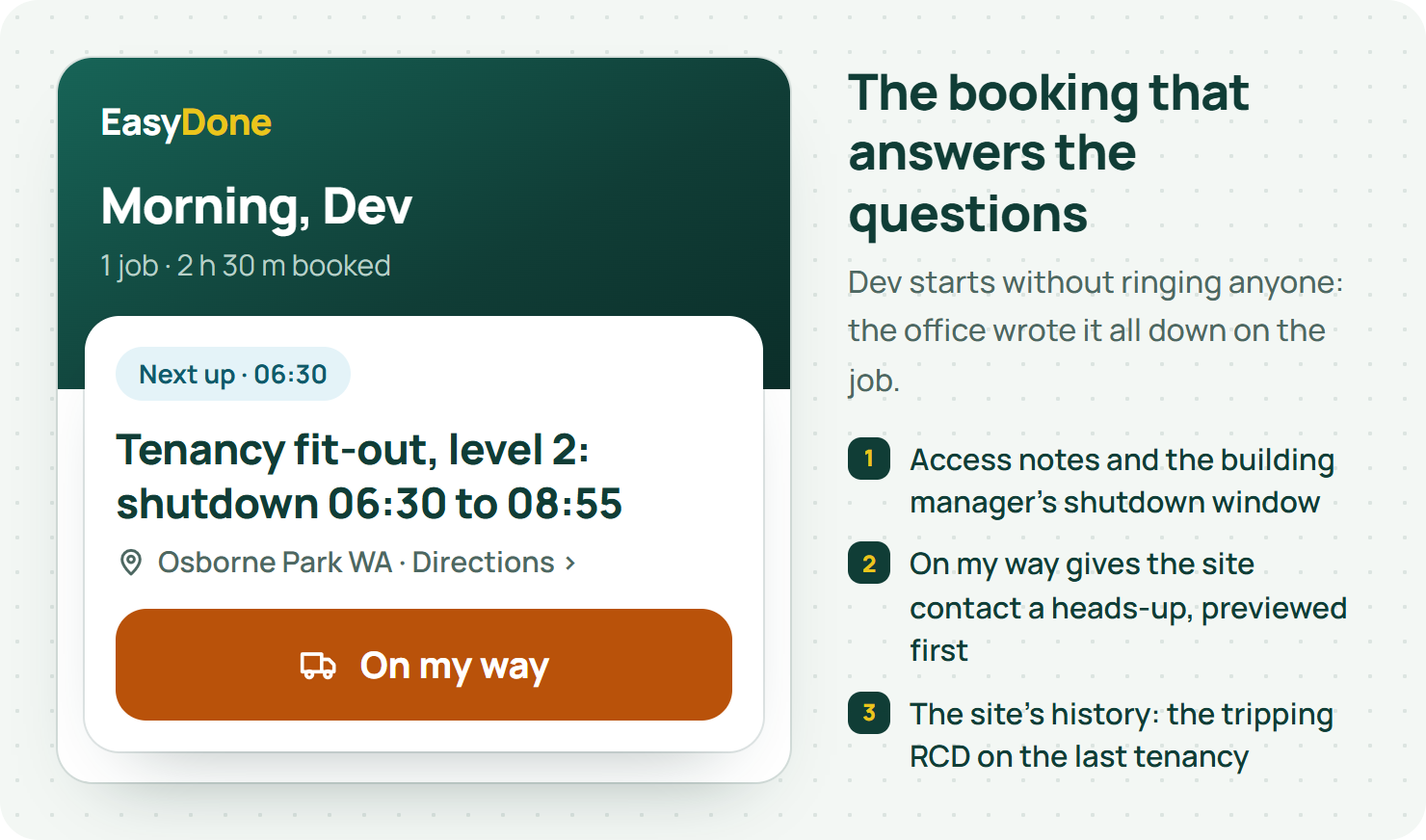
Task: Click the EasyDone logo
Action: pos(186,123)
